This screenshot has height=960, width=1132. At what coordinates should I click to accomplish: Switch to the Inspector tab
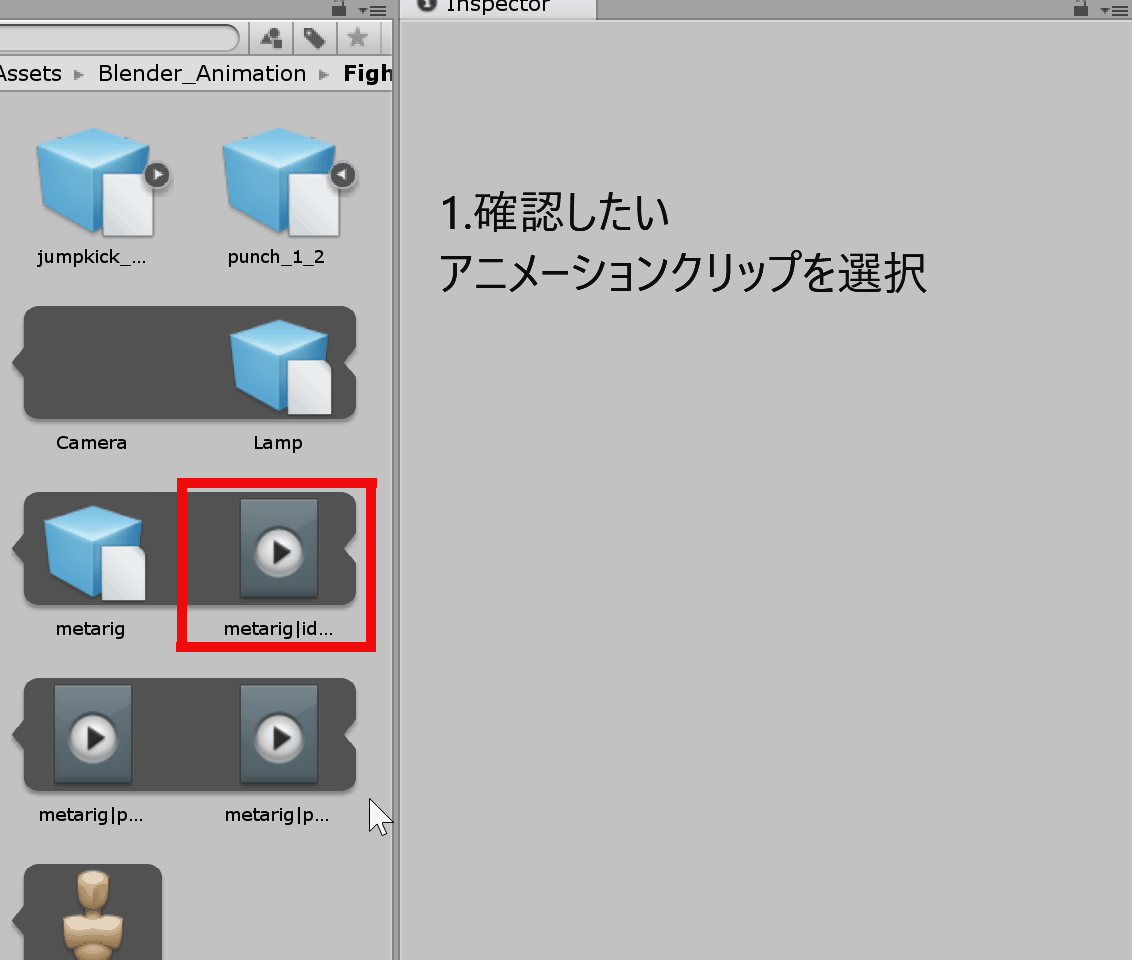497,6
